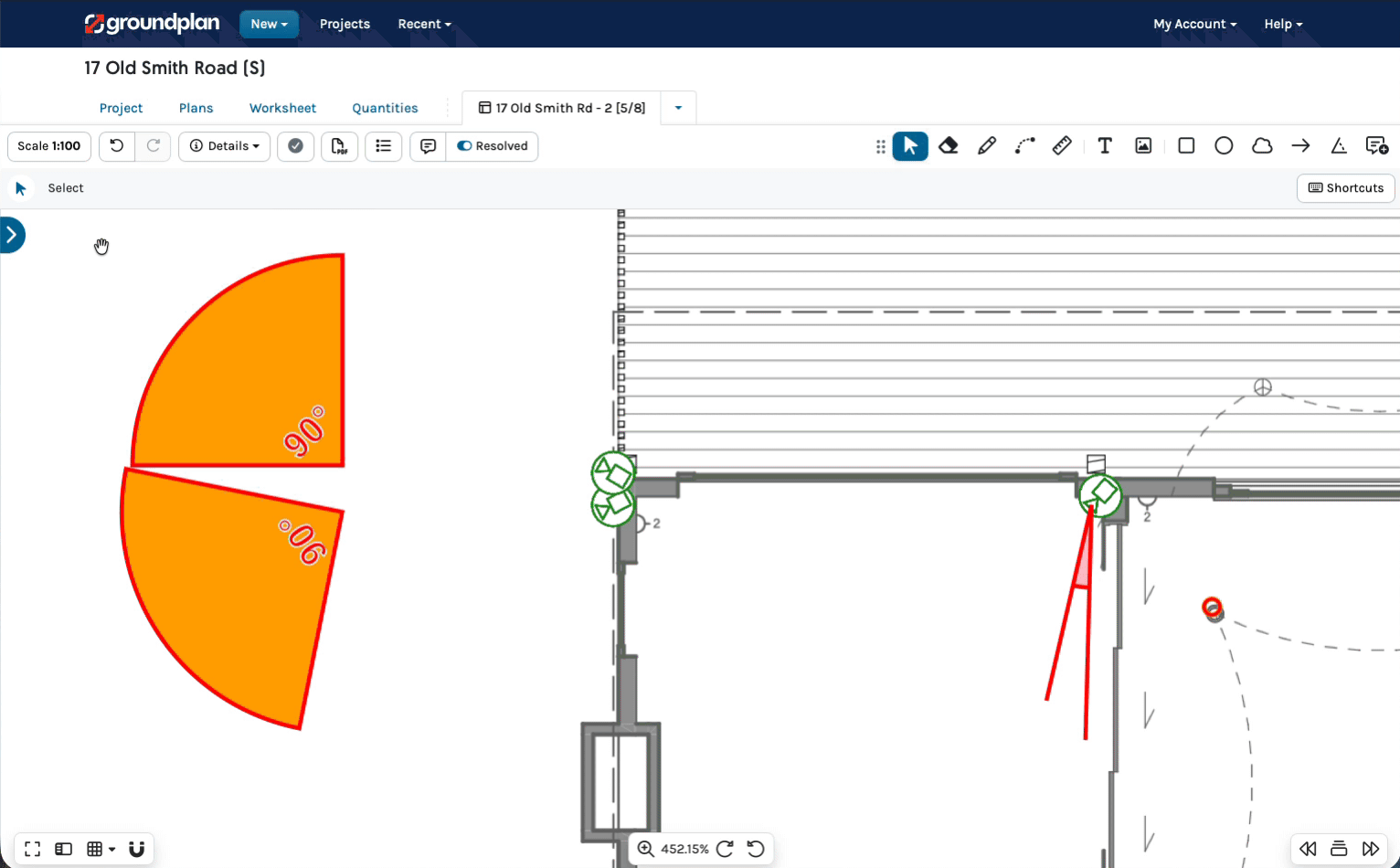Expand the New dropdown menu

(x=269, y=24)
